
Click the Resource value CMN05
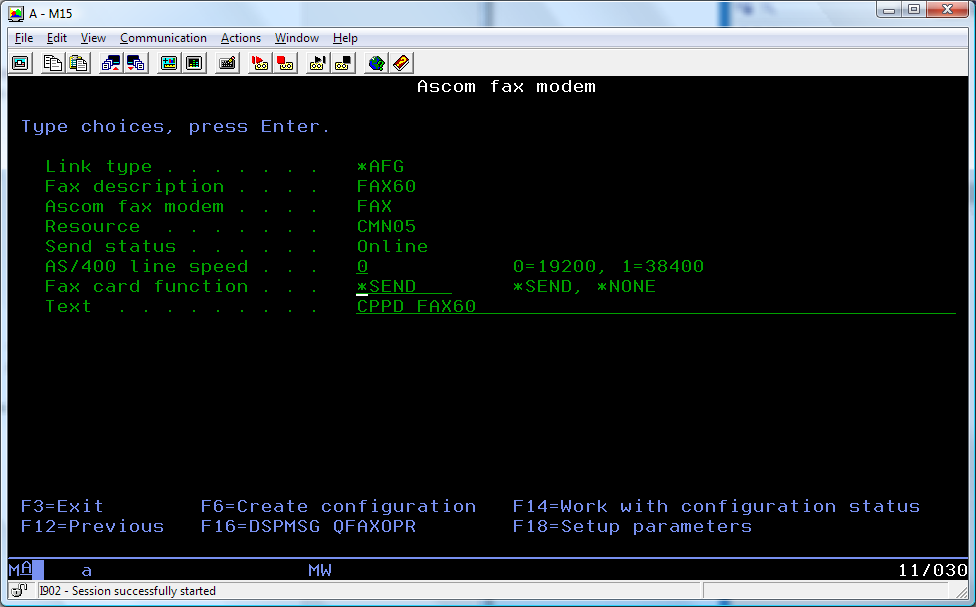point(387,226)
